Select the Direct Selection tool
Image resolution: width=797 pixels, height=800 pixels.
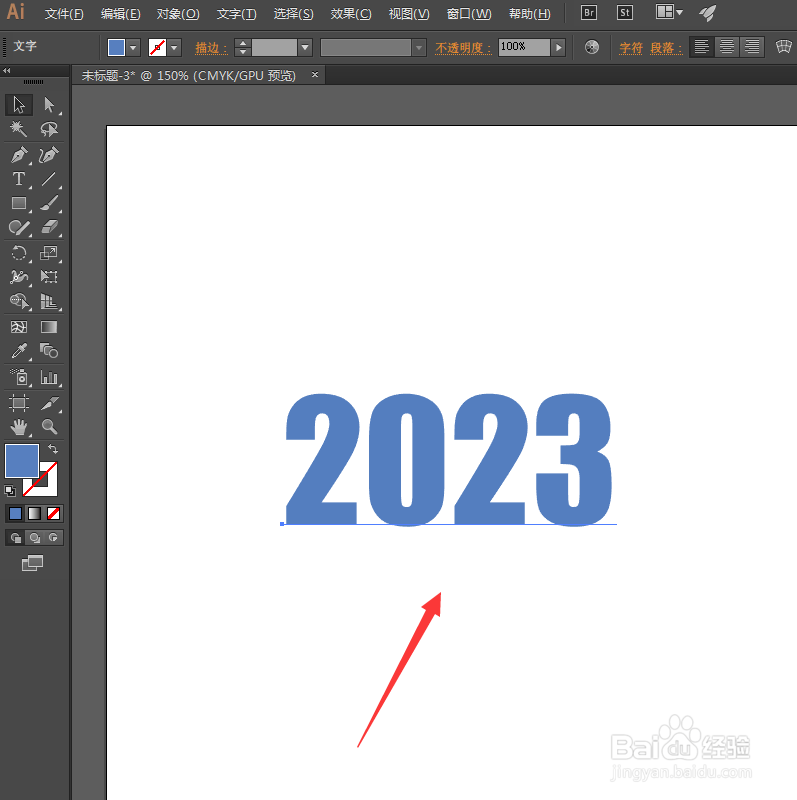49,105
